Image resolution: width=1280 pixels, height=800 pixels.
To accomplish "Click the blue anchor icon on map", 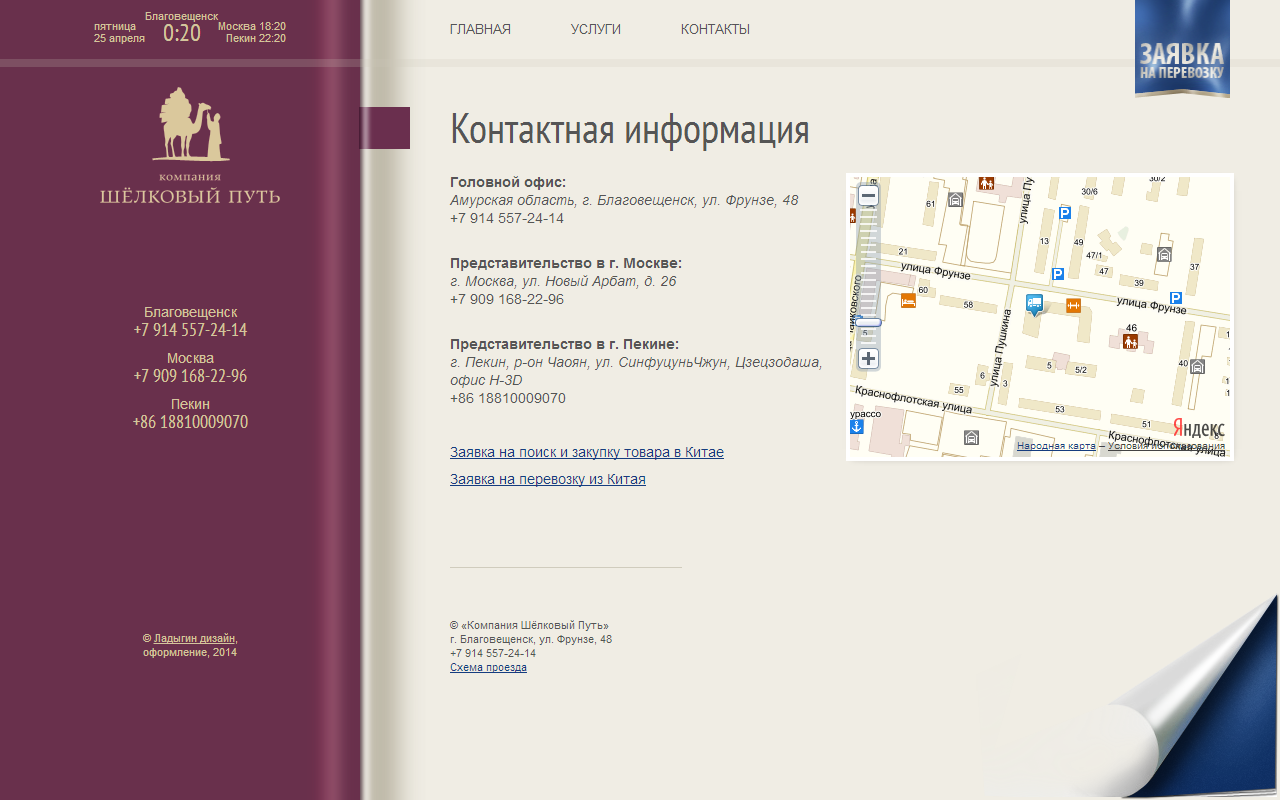I will (x=856, y=427).
